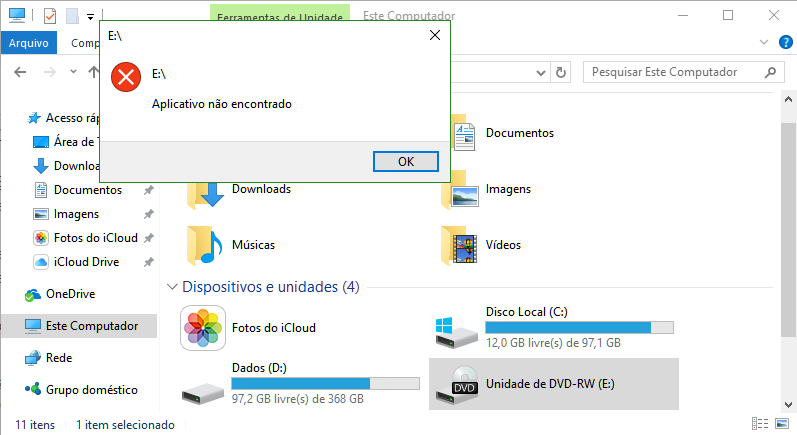
Task: Close the E:\ error dialog
Action: [435, 35]
